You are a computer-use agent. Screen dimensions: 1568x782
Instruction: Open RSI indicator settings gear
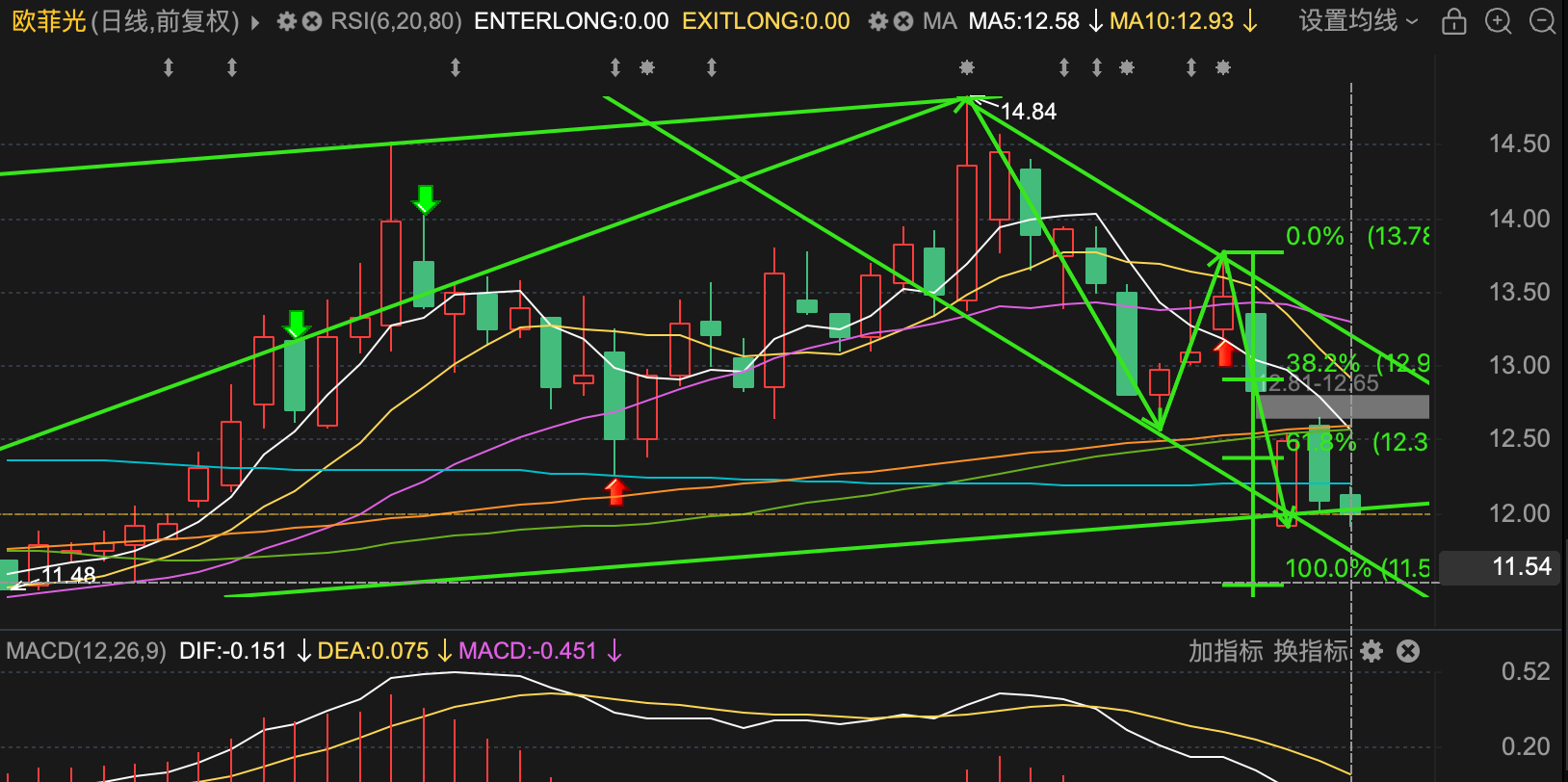click(x=286, y=21)
